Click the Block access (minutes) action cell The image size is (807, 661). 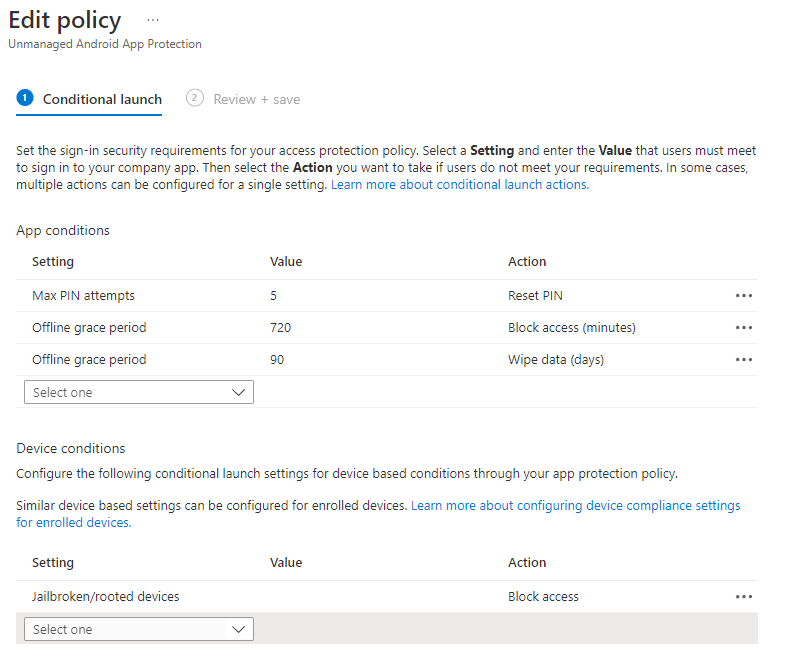(x=571, y=328)
